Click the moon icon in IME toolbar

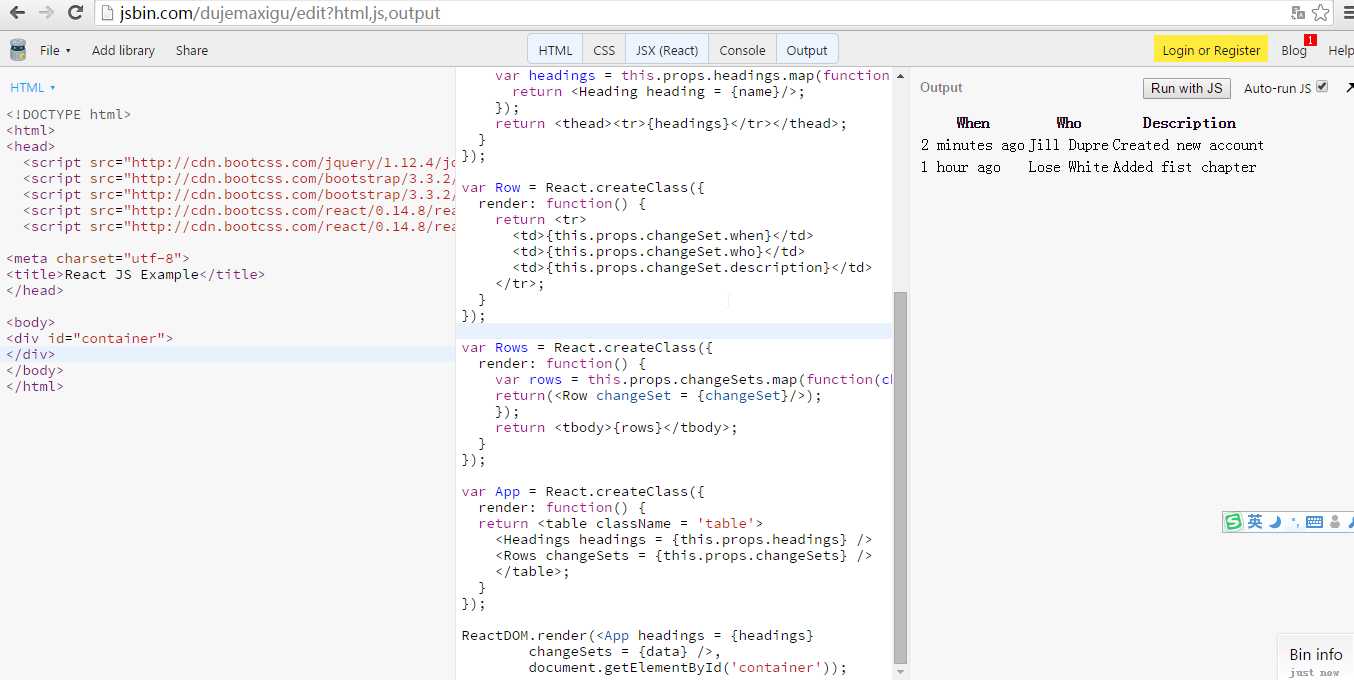[x=1275, y=522]
